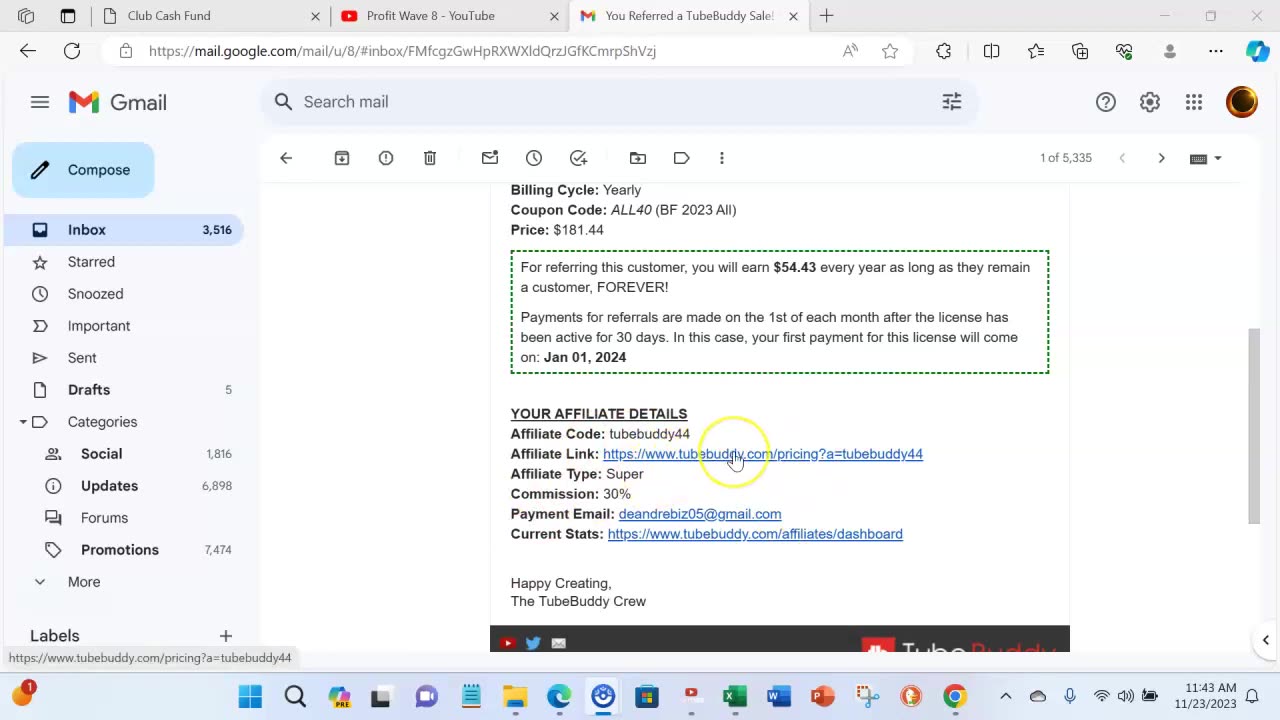Open Gmail Support help icon
The width and height of the screenshot is (1280, 720).
(x=1106, y=102)
